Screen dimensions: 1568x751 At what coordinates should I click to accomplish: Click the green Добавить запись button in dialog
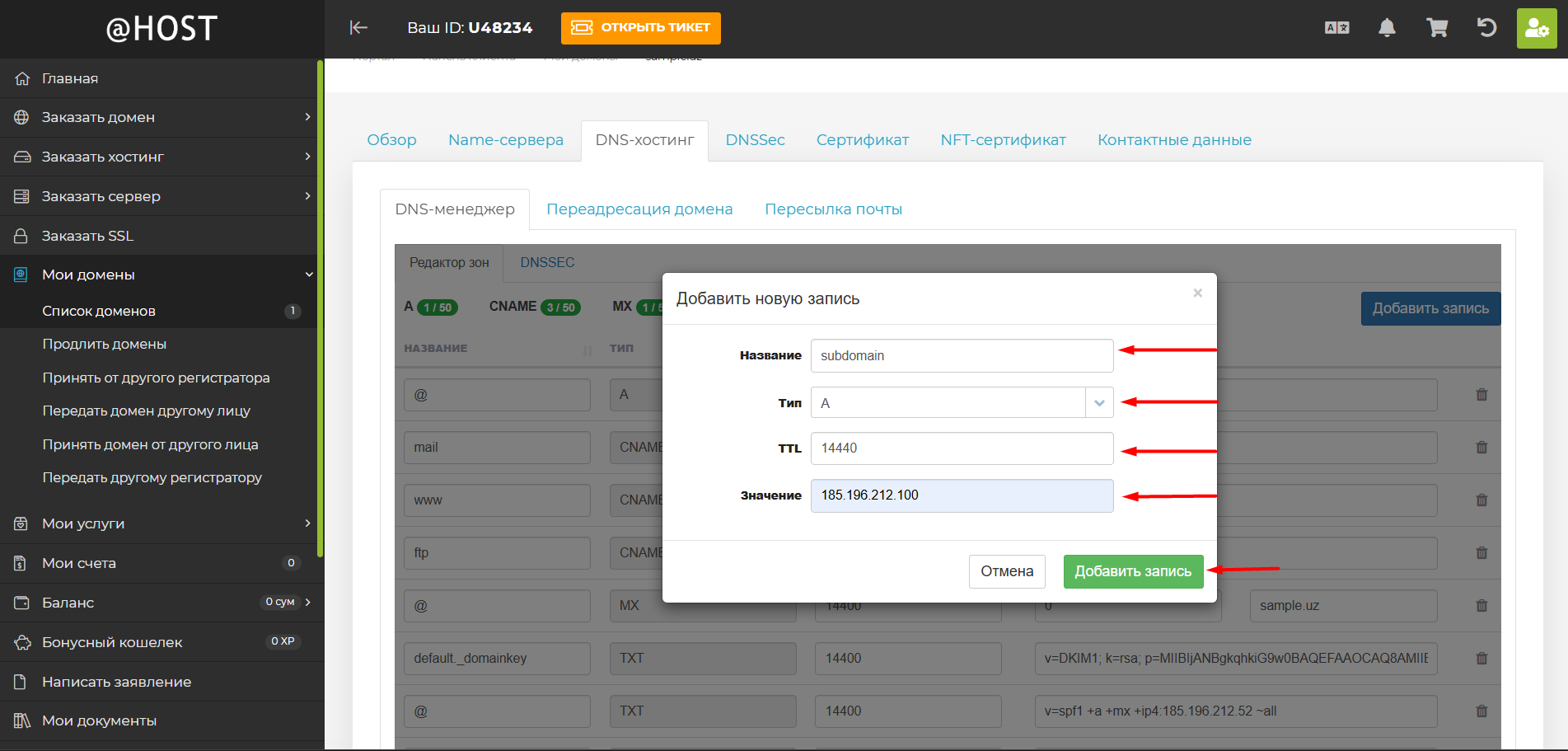click(1133, 571)
